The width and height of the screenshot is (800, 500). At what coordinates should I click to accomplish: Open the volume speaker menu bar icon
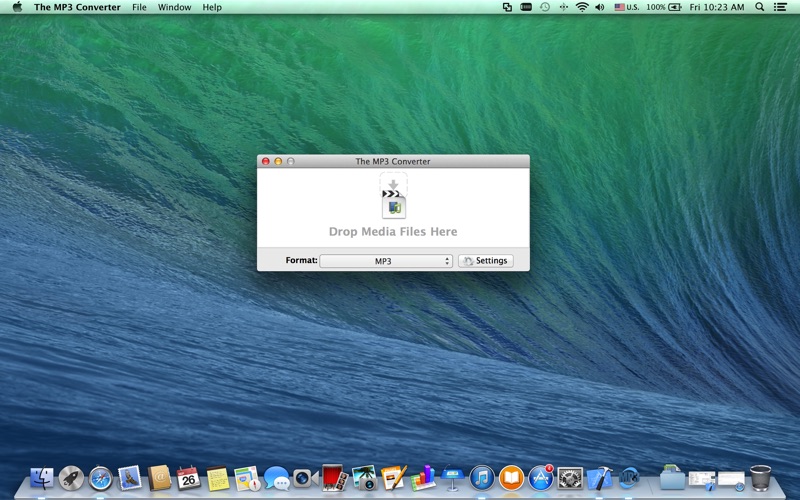pos(600,7)
